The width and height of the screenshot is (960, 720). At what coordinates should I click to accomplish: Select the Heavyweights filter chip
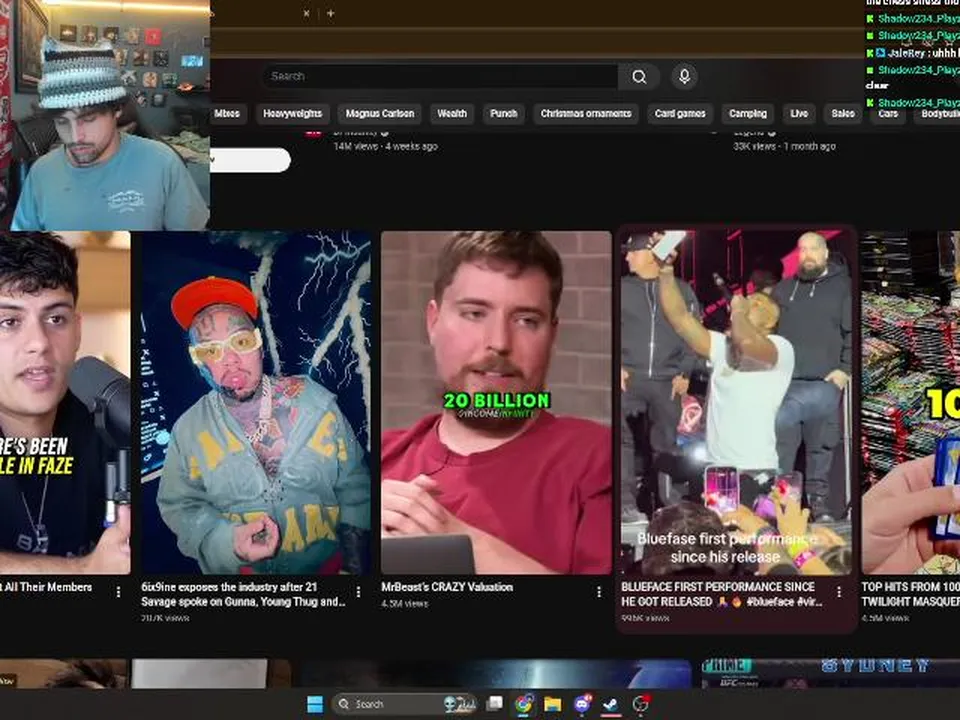(x=293, y=113)
